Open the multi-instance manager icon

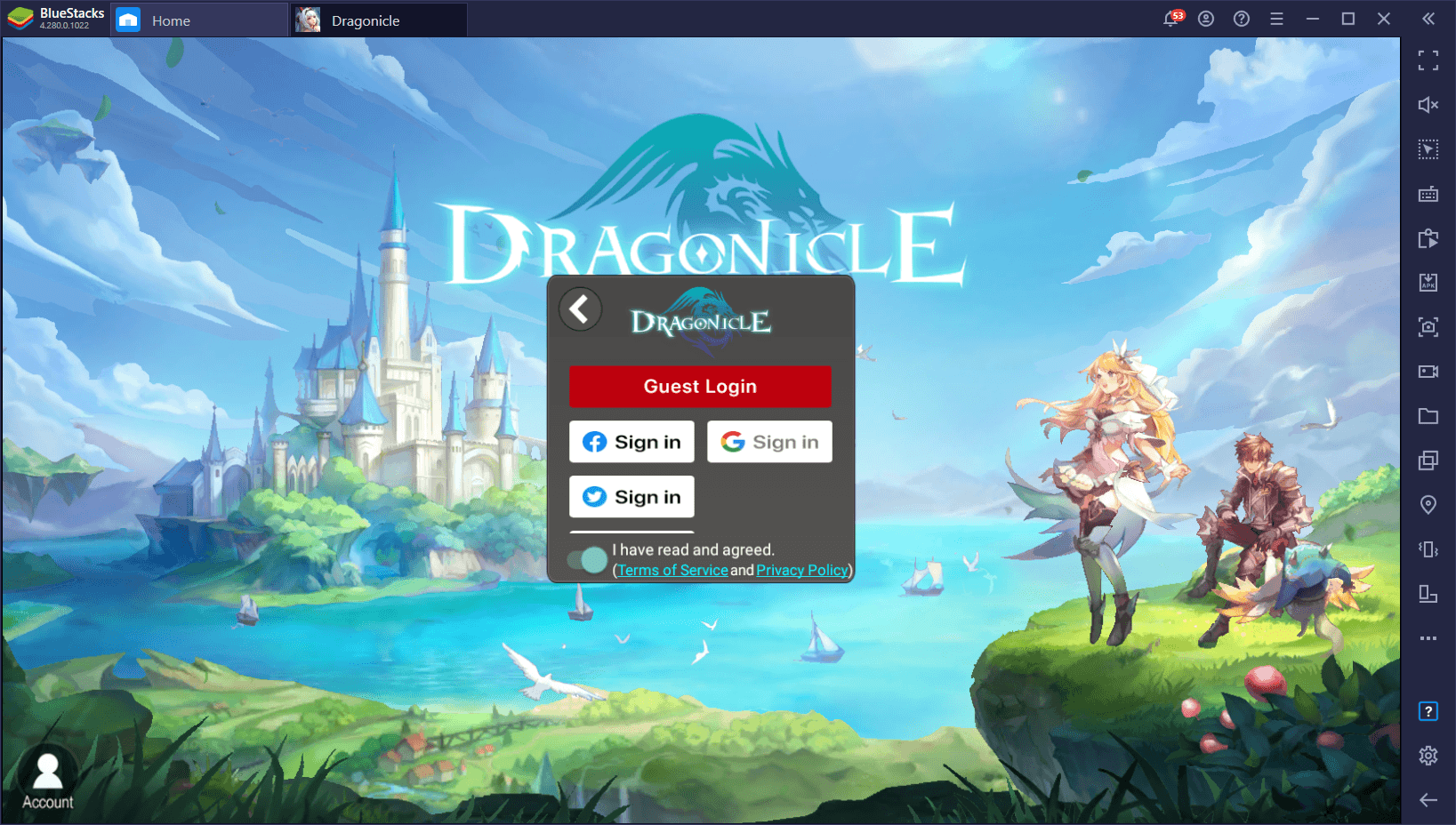pyautogui.click(x=1428, y=461)
